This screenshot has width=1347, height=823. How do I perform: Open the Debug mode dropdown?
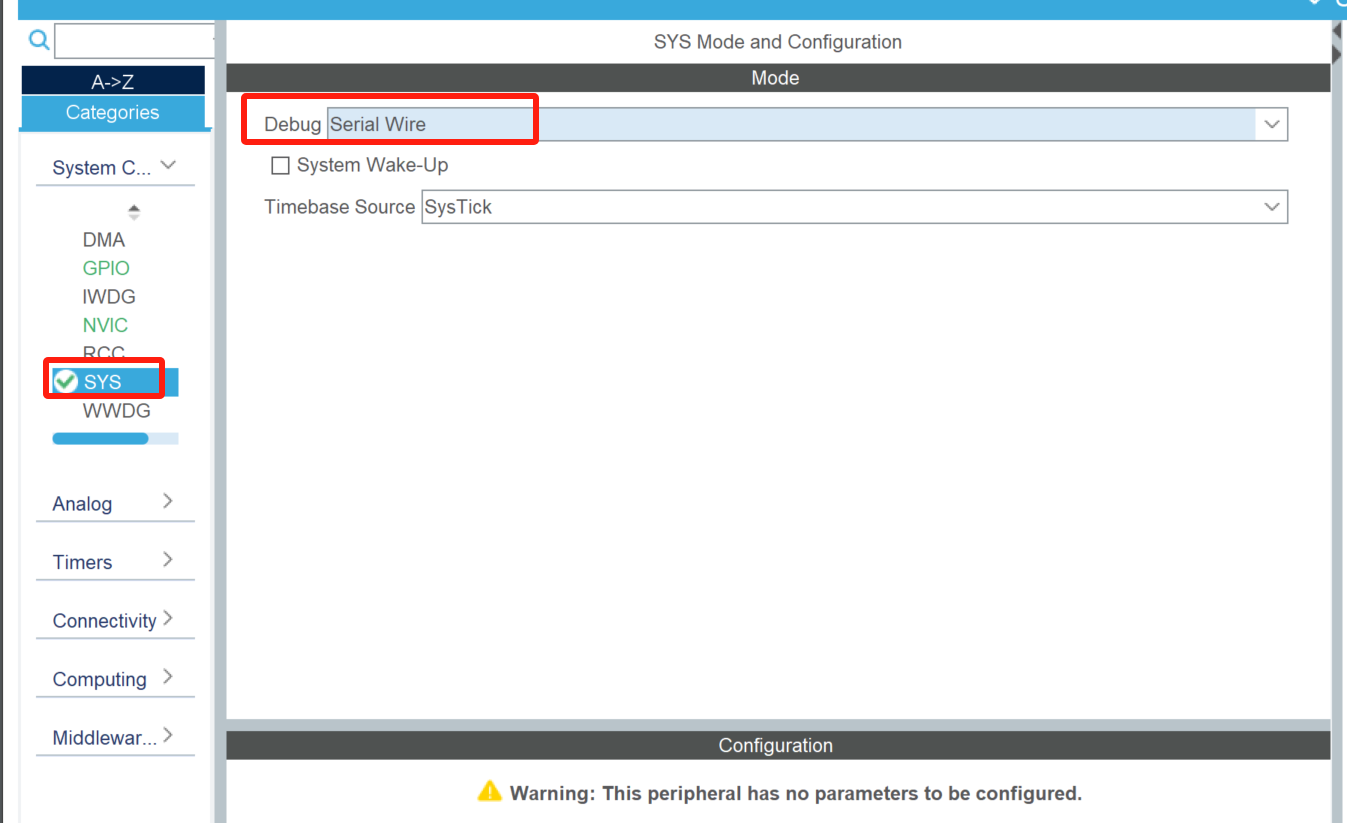[1270, 123]
